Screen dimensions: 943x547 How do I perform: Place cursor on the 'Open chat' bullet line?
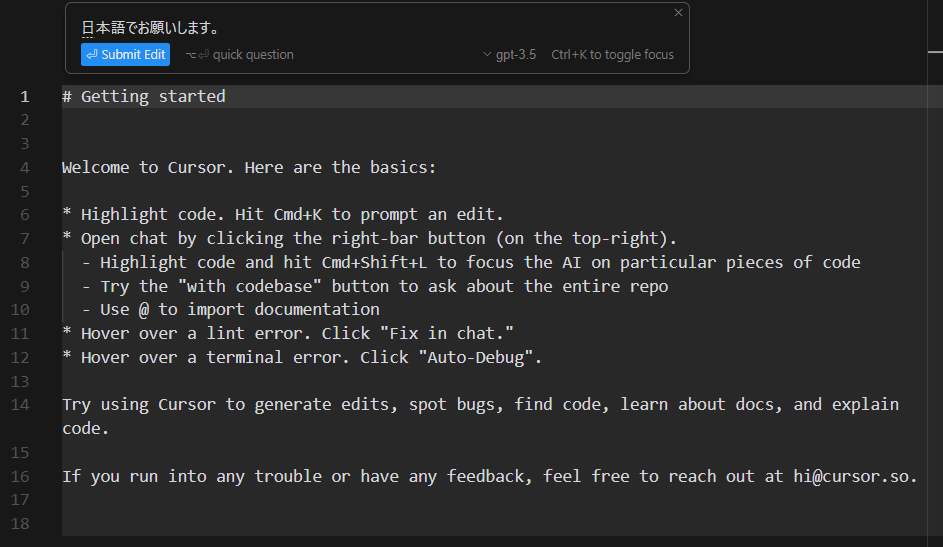[370, 239]
